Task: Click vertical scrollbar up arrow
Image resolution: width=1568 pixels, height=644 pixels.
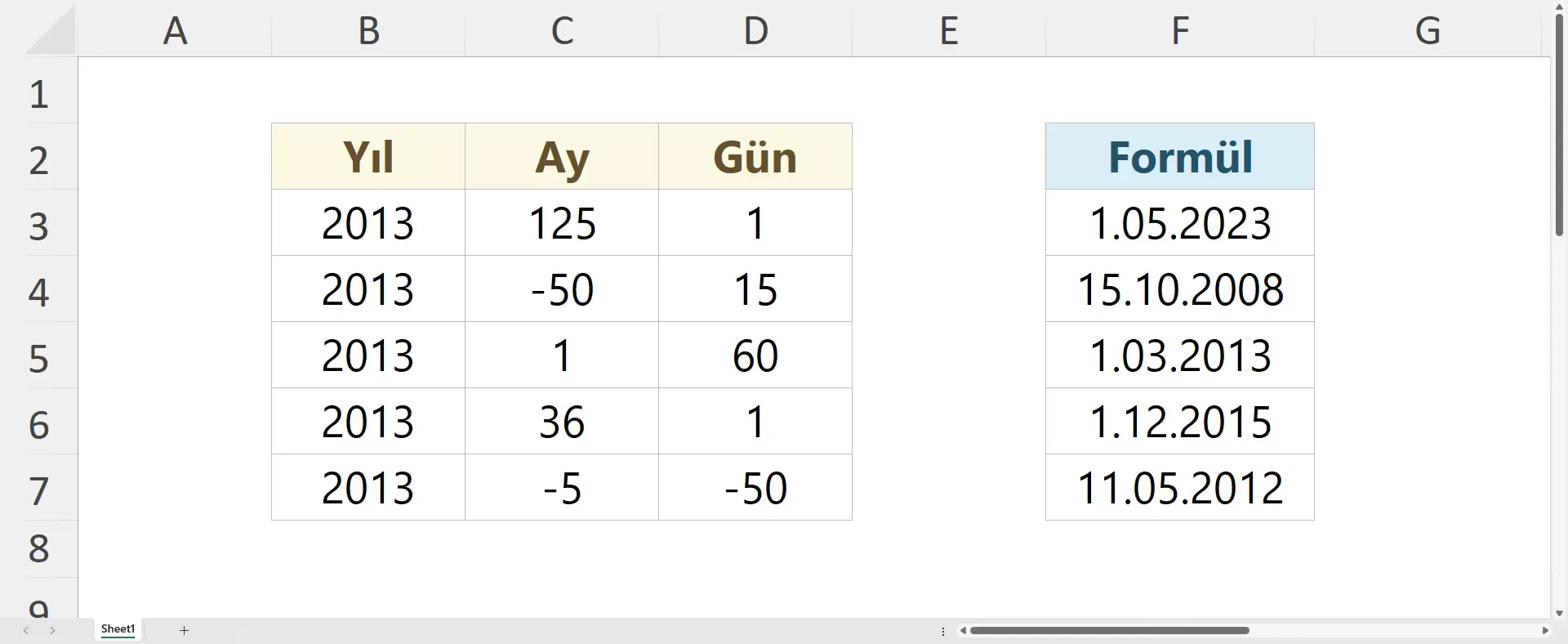Action: click(x=1559, y=7)
